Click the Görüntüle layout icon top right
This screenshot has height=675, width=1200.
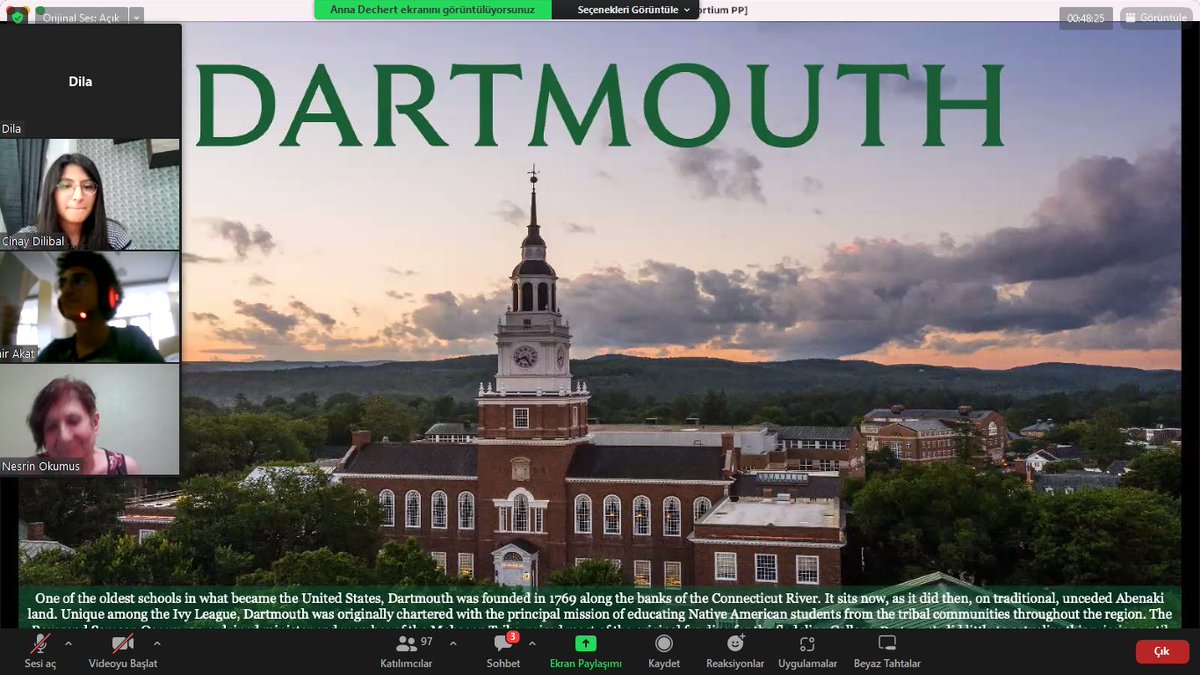point(1157,17)
